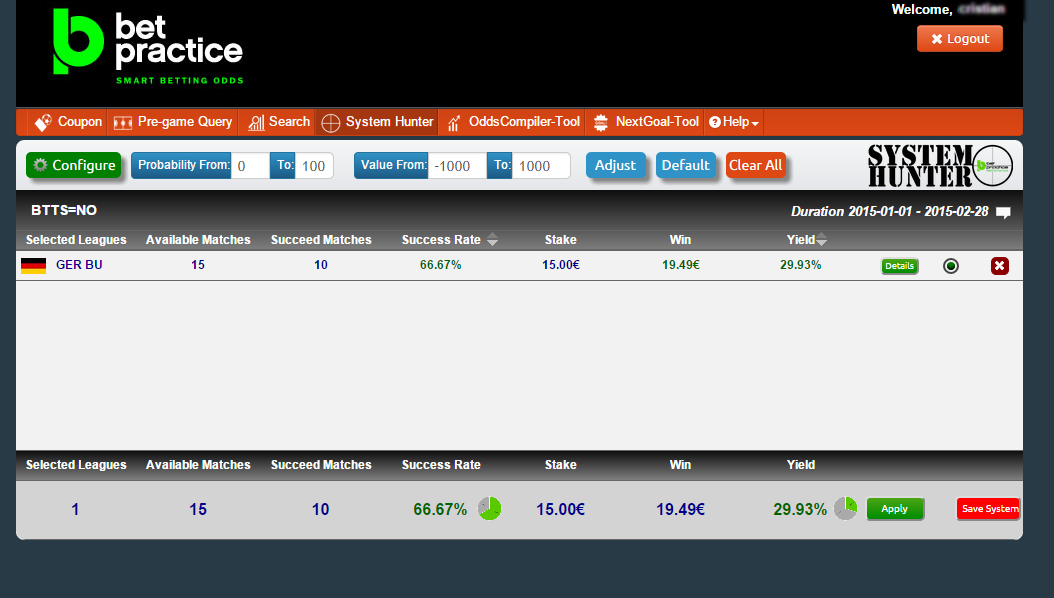Remove the GER BU row

pyautogui.click(x=1000, y=266)
